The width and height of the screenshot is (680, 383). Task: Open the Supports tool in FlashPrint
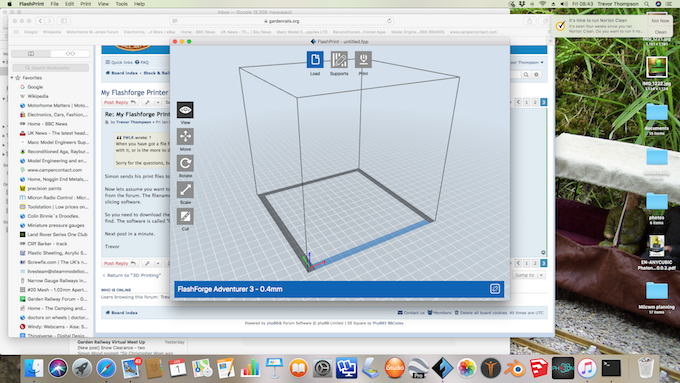click(x=339, y=60)
